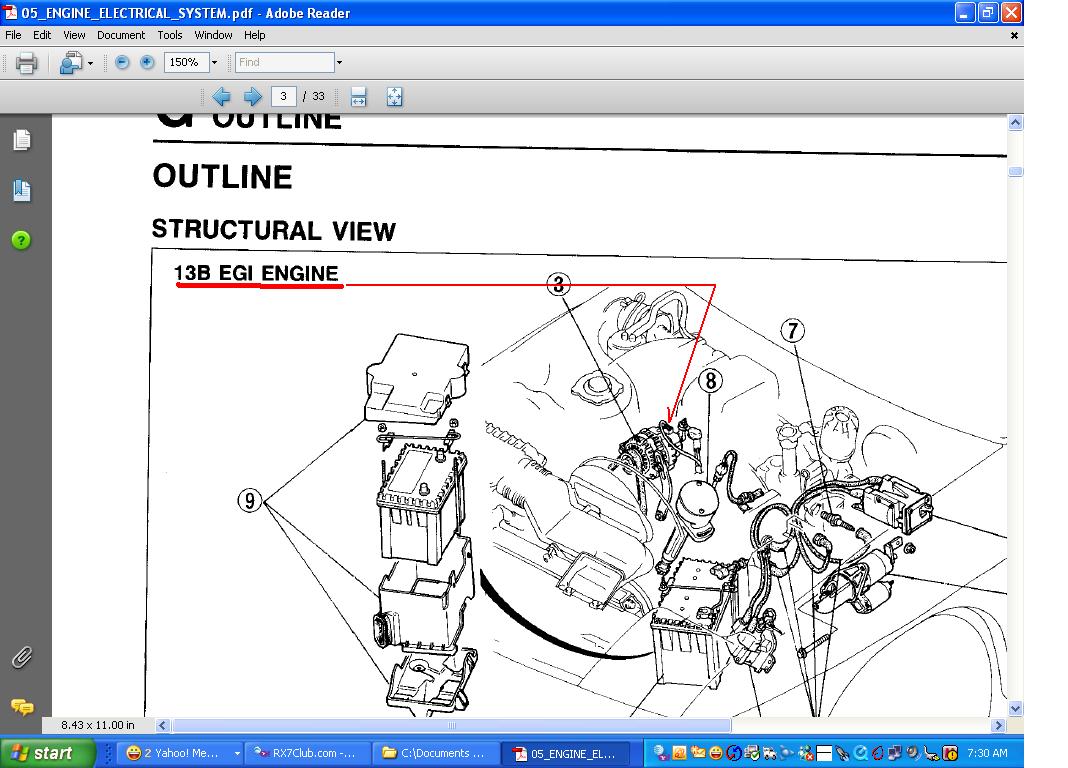
Task: Click the Windows start button
Action: (47, 753)
